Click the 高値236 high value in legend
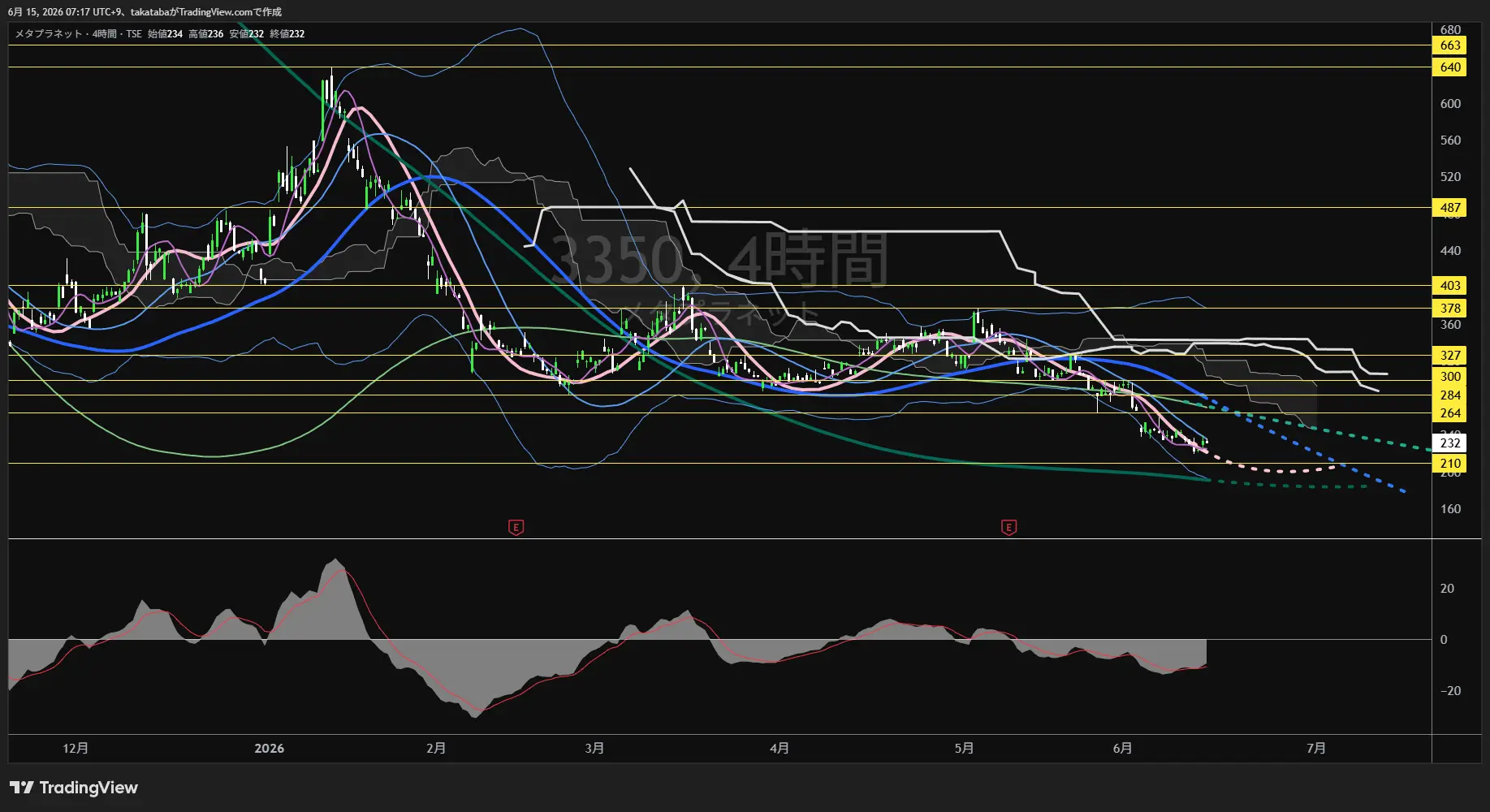The image size is (1490, 812). click(x=205, y=34)
